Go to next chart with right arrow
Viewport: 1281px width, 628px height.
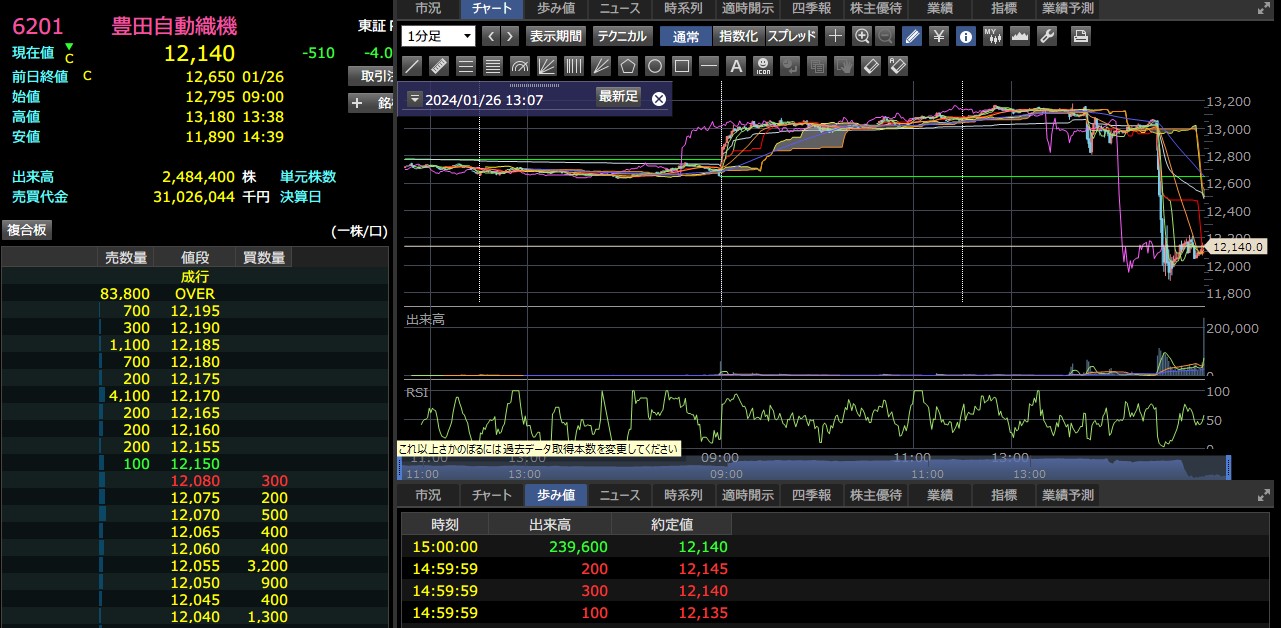510,36
